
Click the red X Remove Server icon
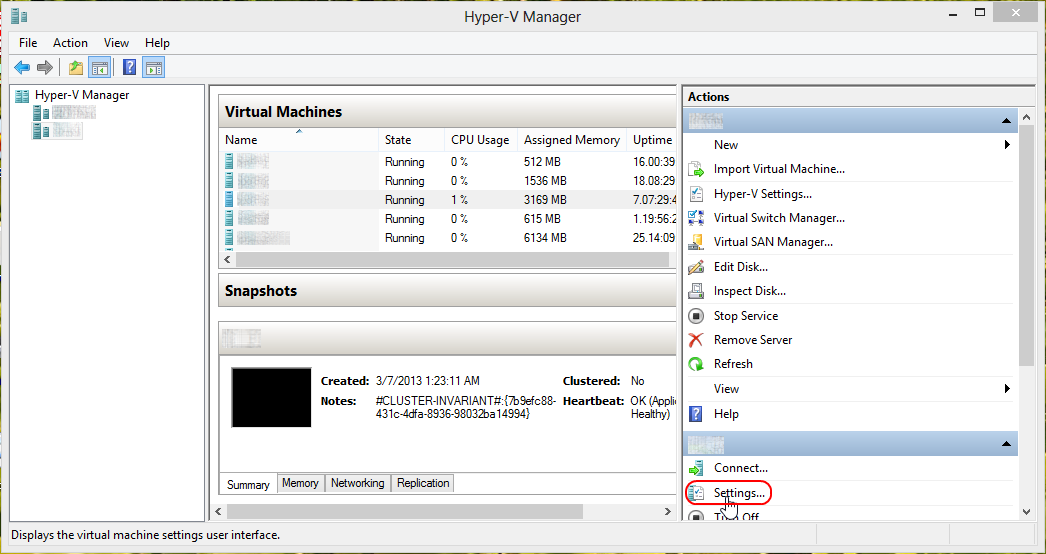(x=696, y=340)
